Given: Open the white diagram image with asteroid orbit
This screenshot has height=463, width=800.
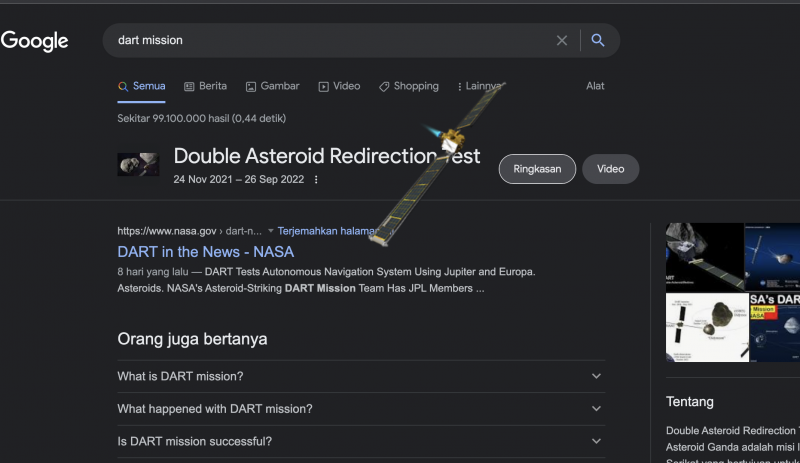Looking at the screenshot, I should pos(707,327).
